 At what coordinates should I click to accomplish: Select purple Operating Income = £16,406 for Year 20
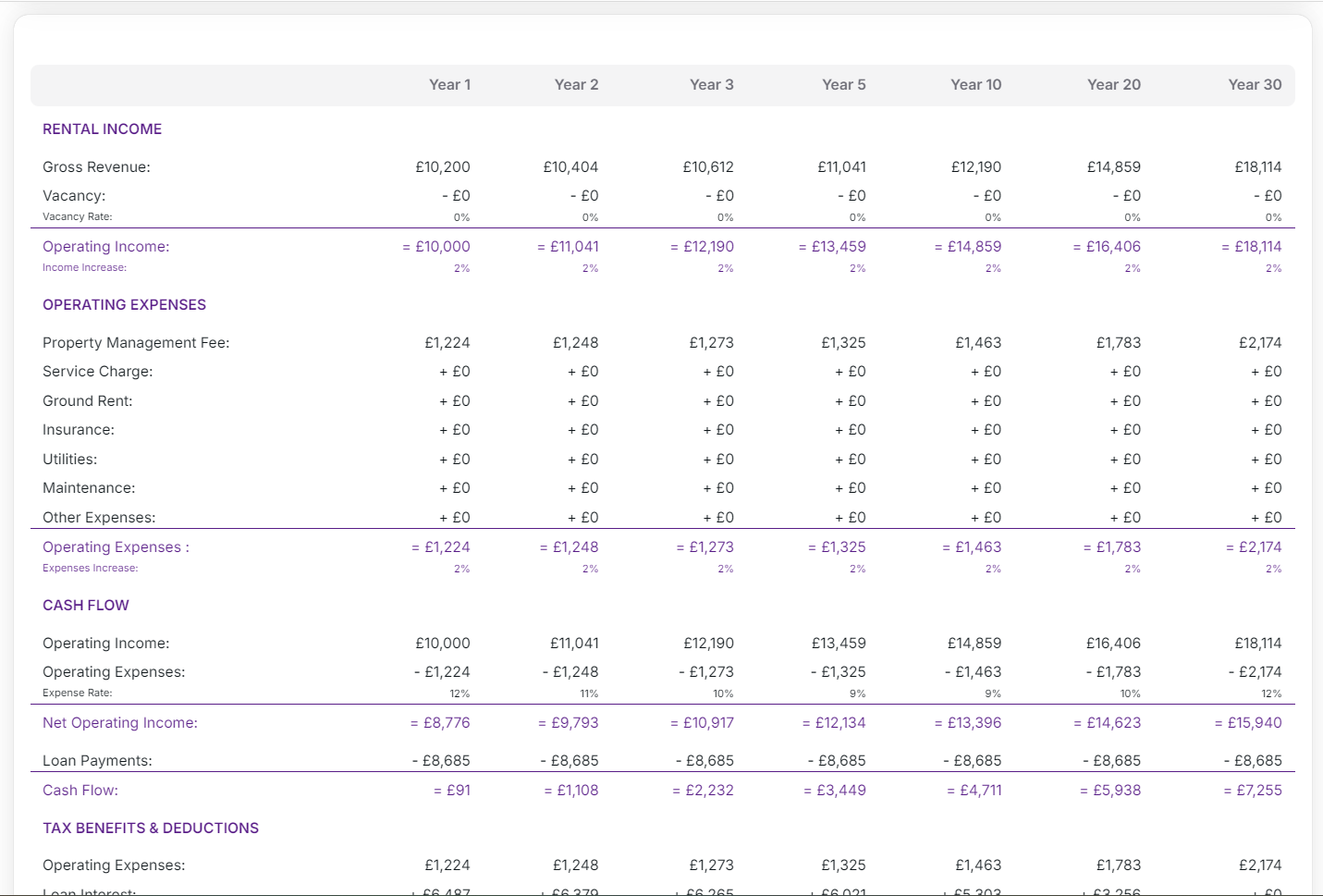coord(1107,247)
